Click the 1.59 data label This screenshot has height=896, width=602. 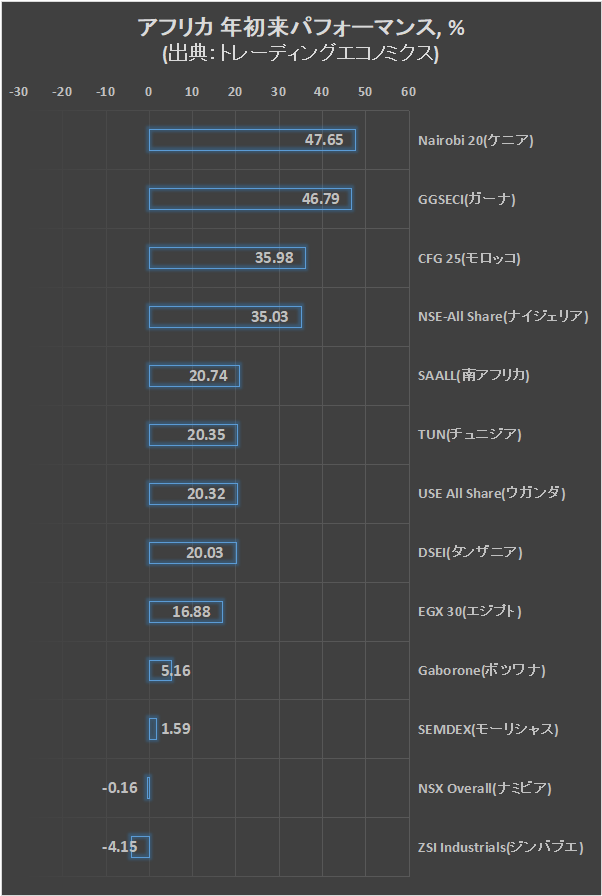176,729
